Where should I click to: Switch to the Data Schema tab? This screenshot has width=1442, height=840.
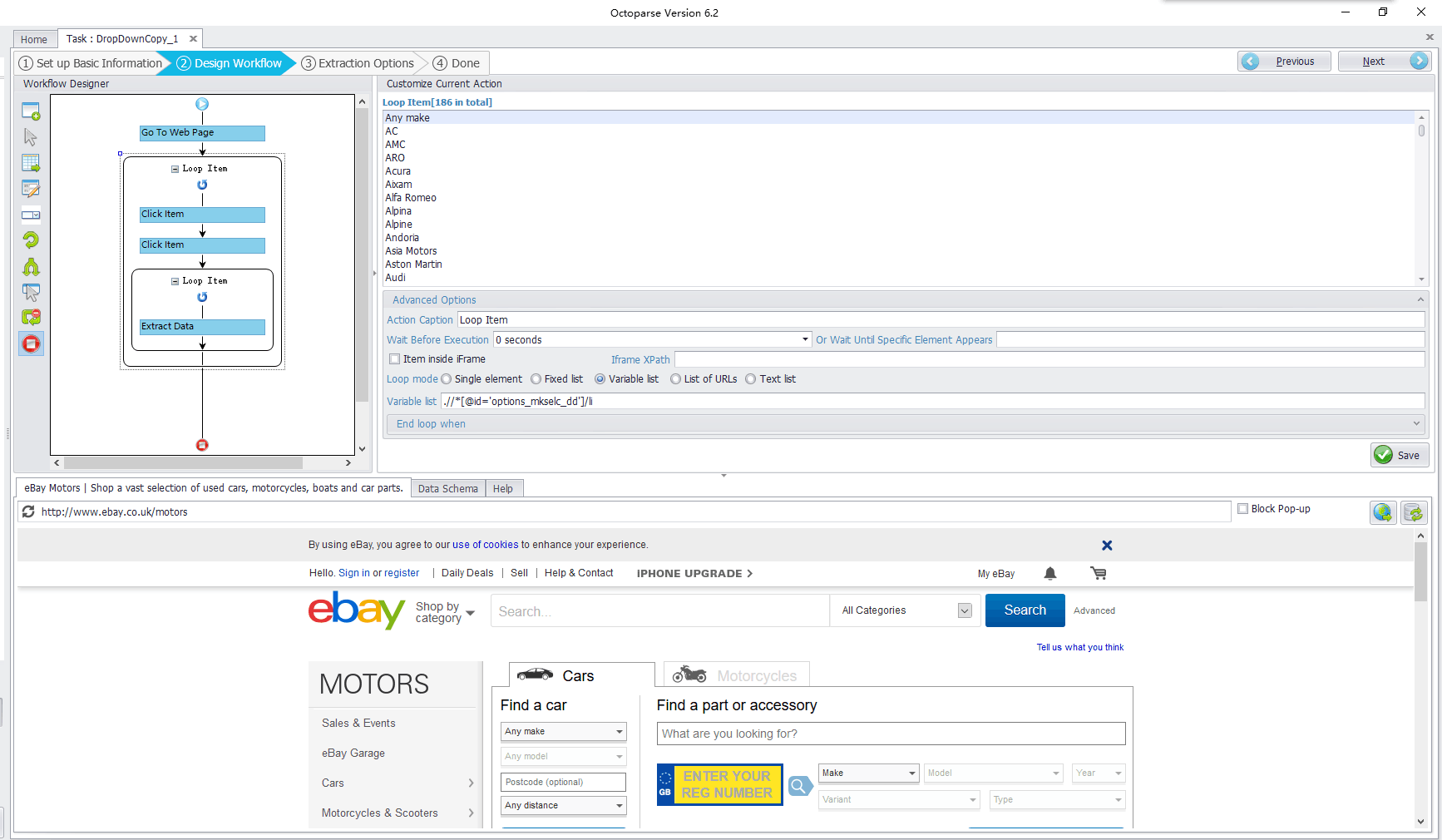point(447,489)
